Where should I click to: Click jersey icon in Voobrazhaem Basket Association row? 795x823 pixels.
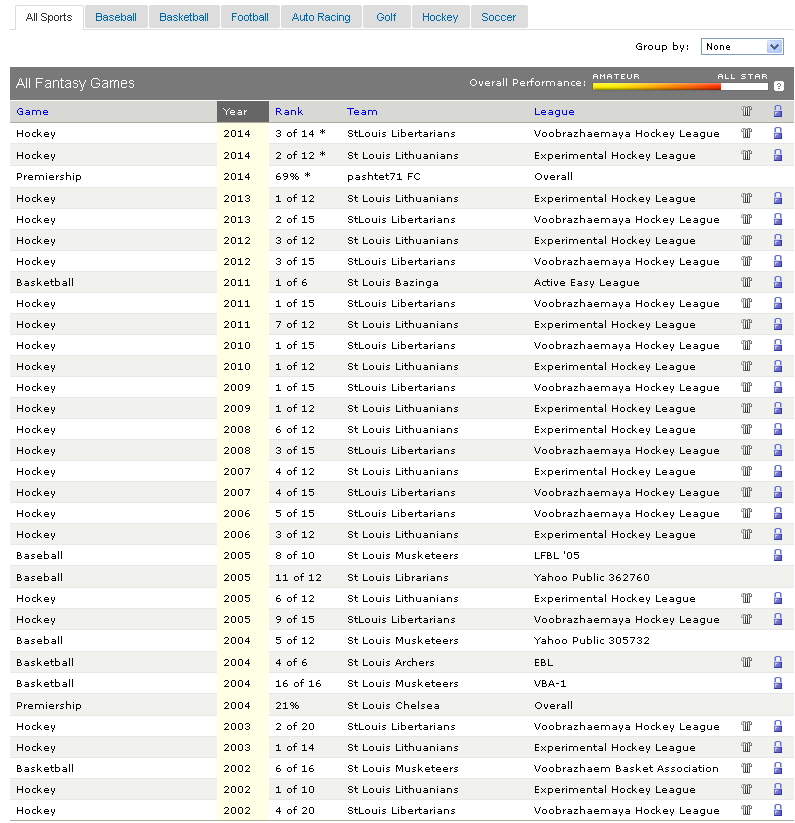pos(746,769)
